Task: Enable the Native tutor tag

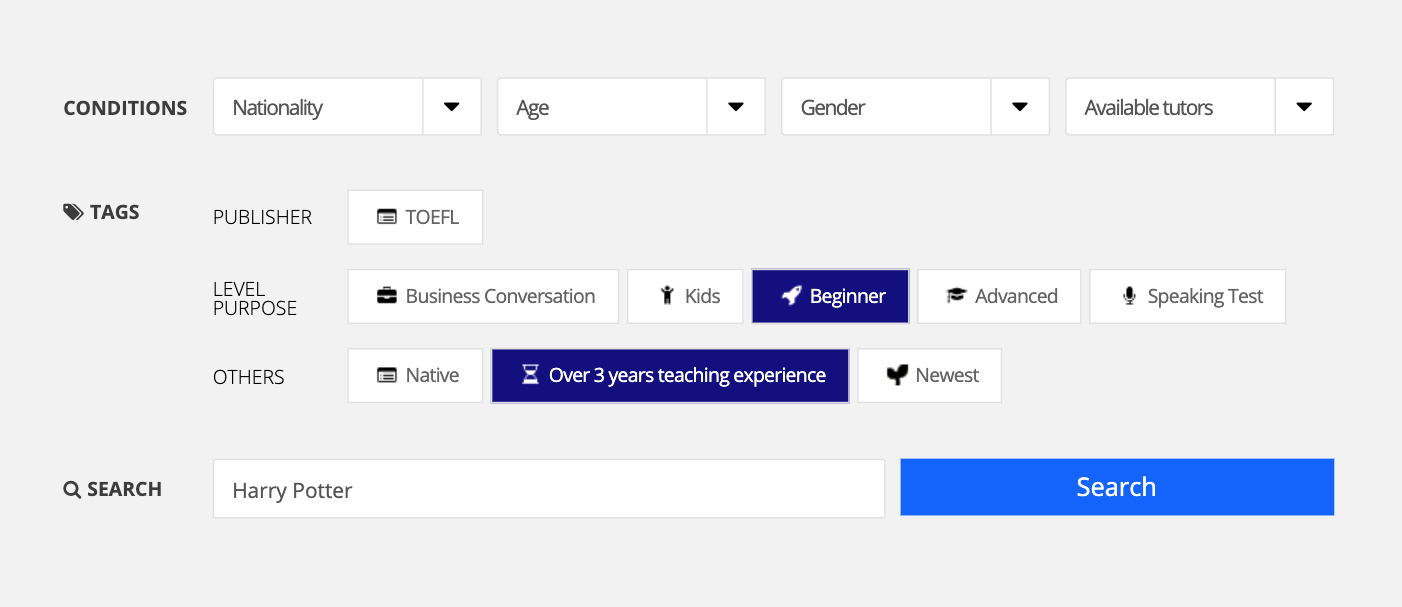Action: coord(415,375)
